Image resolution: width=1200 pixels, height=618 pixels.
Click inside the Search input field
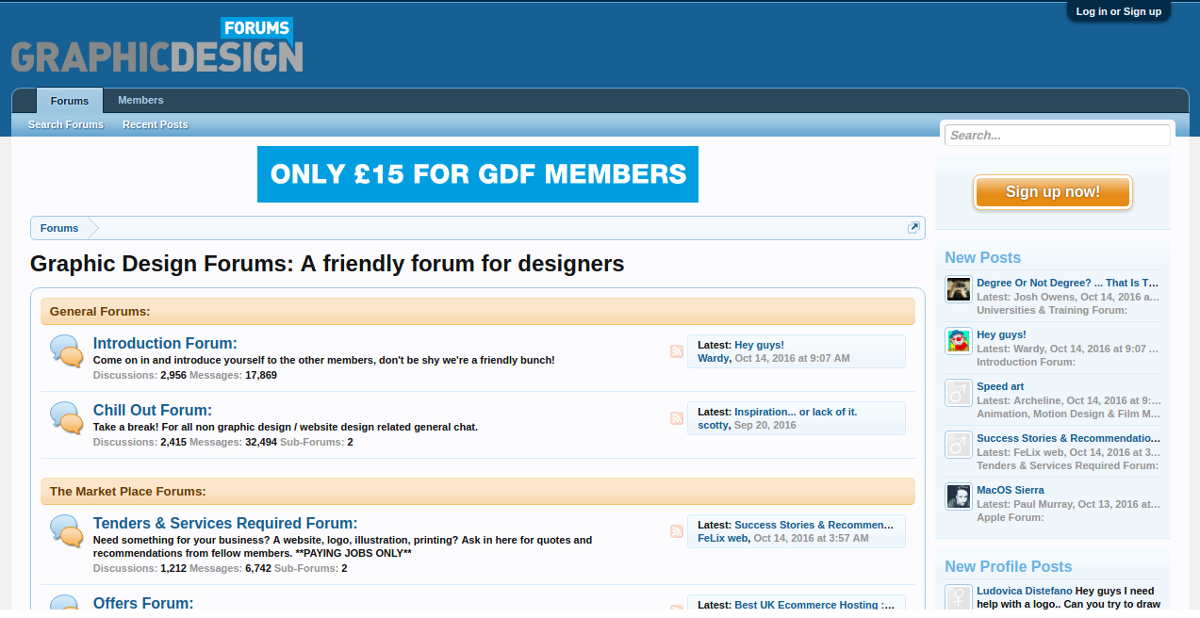tap(1056, 134)
